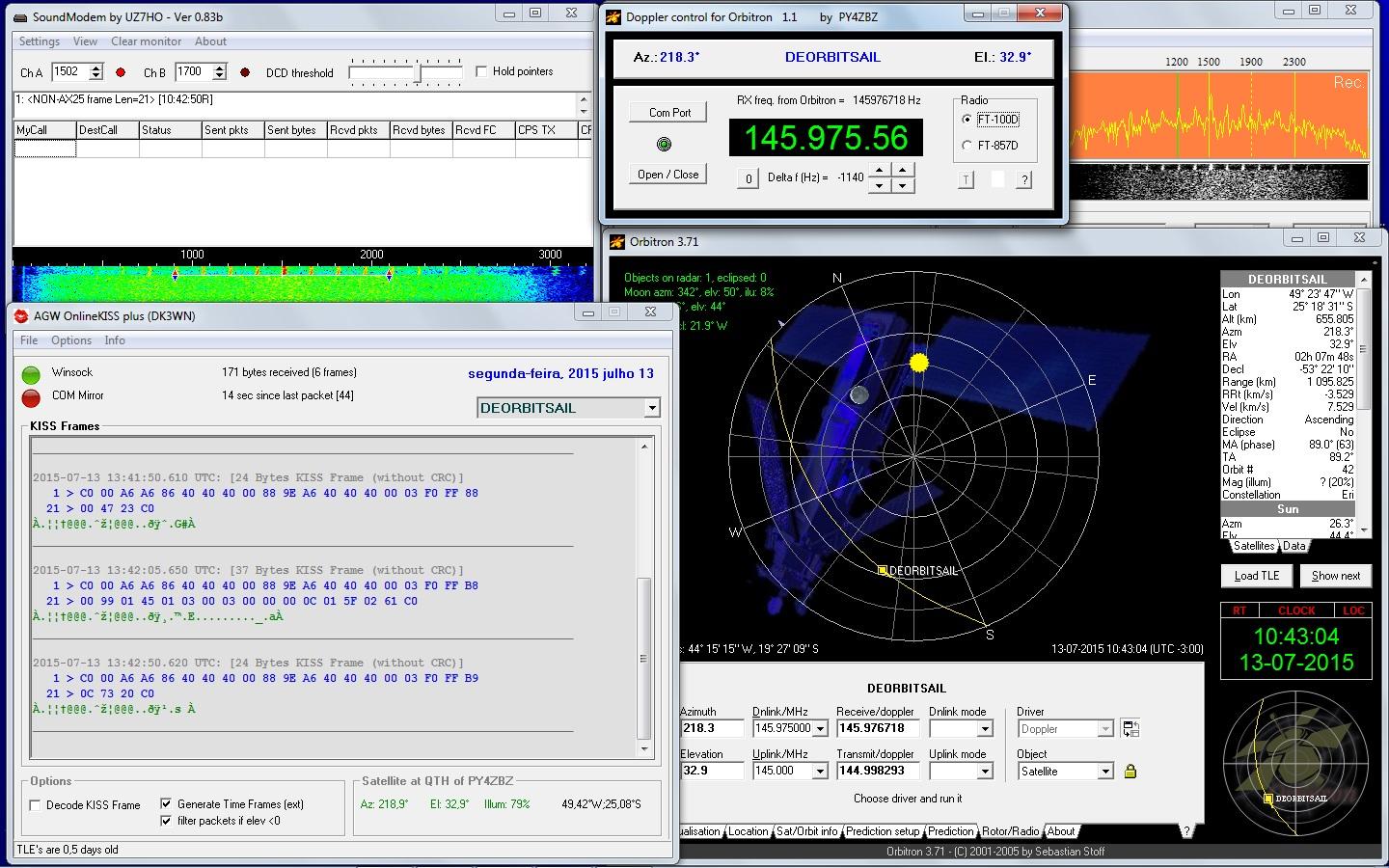Click the green Winsock status indicator
The image size is (1389, 868).
31,374
